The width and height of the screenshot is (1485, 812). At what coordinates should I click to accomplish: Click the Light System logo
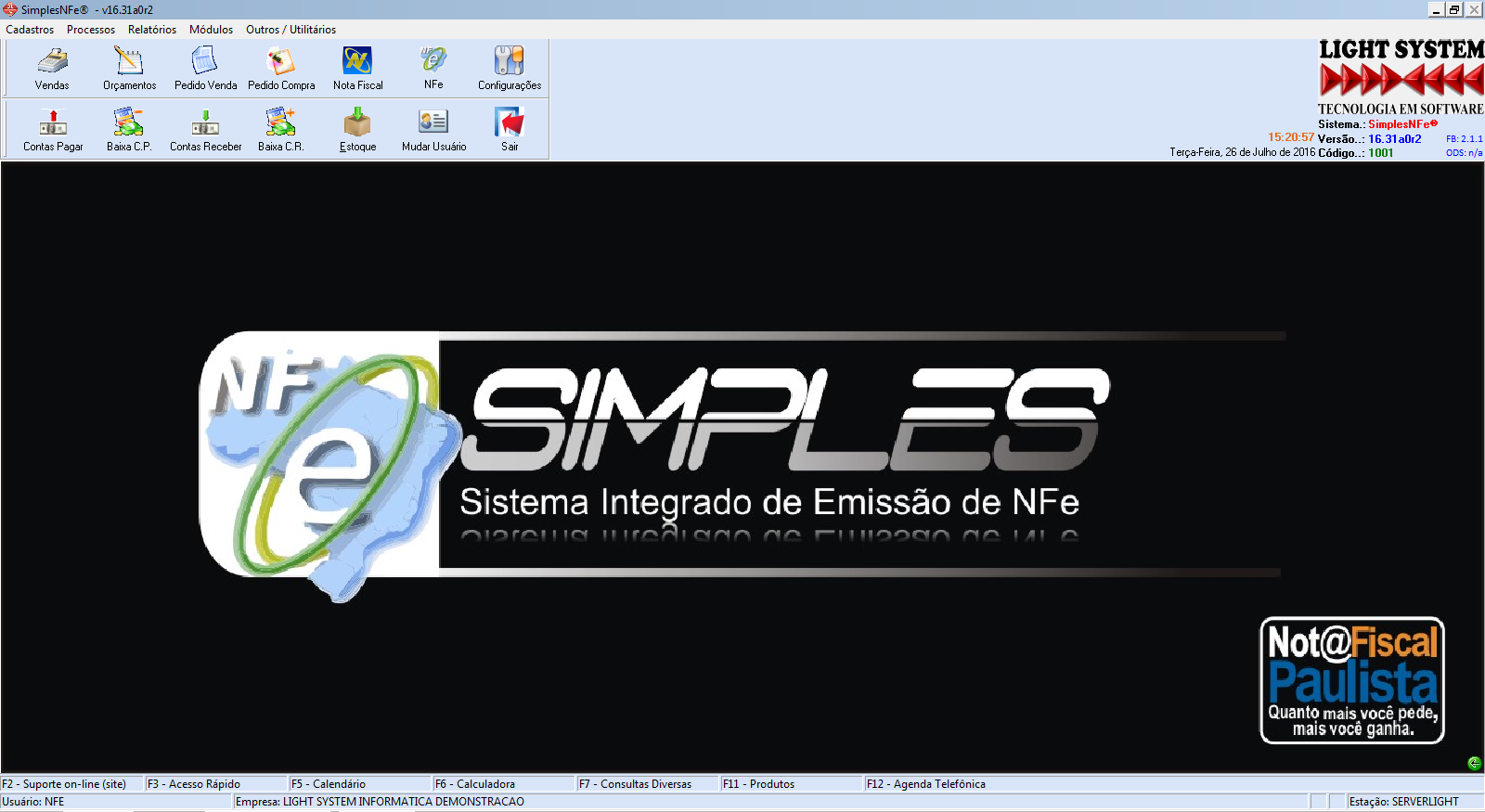coord(1401,76)
